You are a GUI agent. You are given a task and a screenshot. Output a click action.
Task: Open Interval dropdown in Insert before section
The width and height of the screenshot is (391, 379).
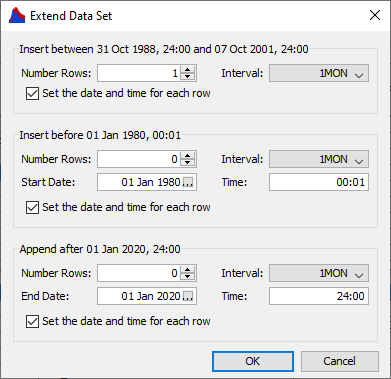coord(319,159)
